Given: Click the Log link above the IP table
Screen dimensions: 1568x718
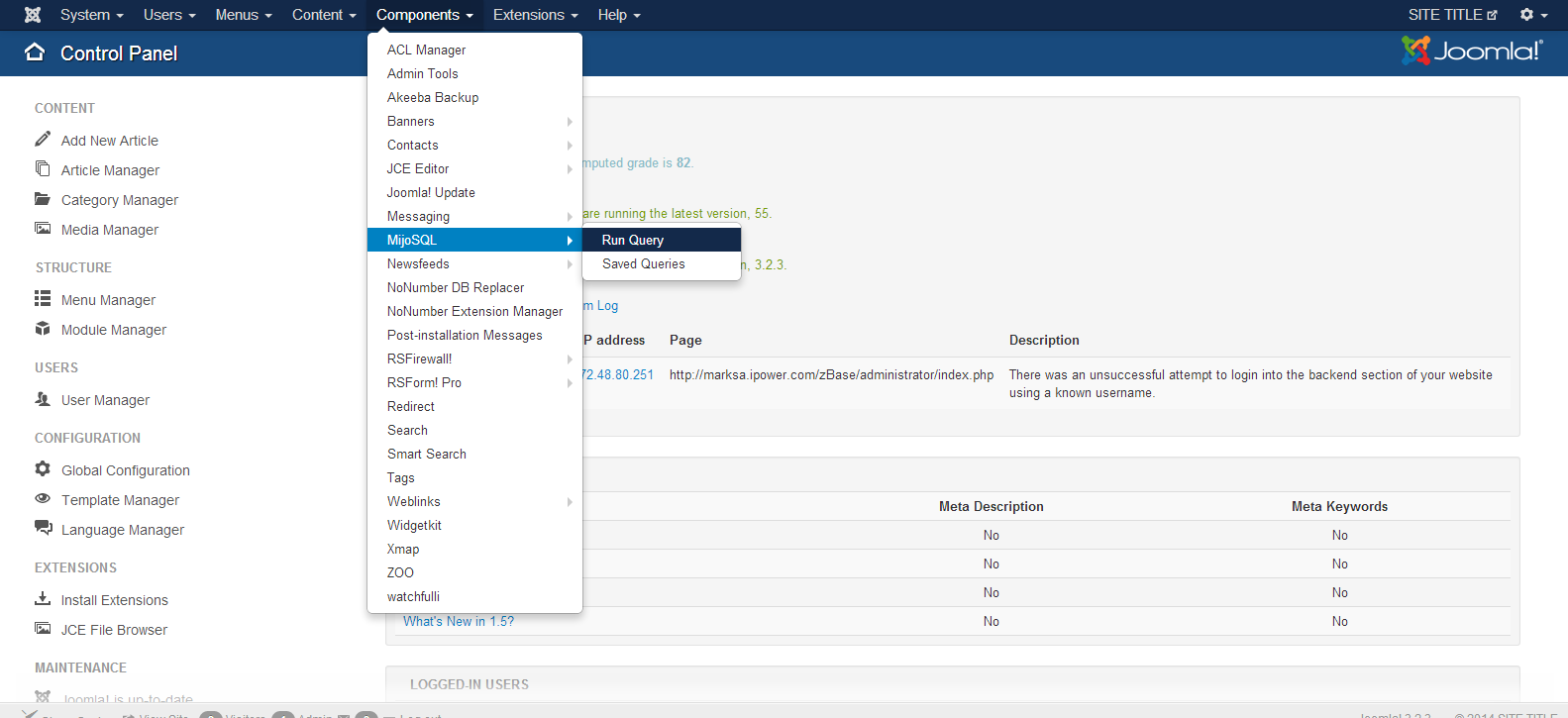Looking at the screenshot, I should 607,305.
